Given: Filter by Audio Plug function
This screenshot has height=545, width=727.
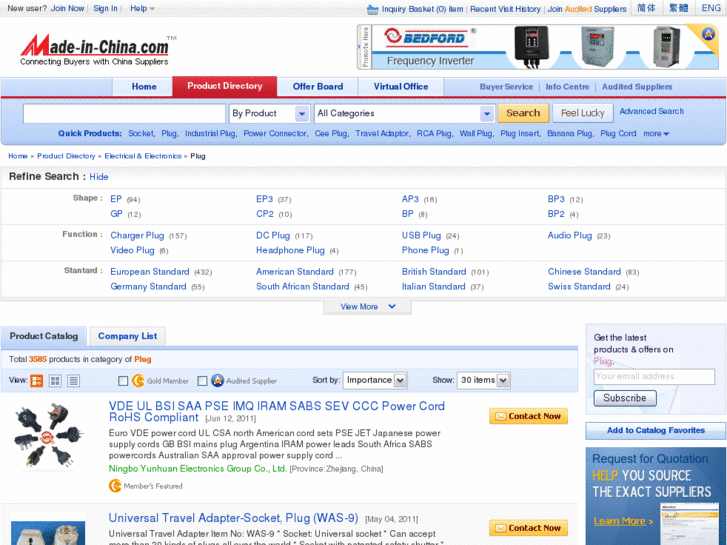Looking at the screenshot, I should 570,236.
